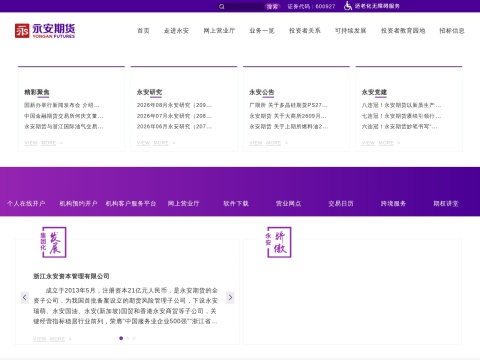480x360 pixels.
Task: Open news item 永安期货与浙江国际油气交易
Action: [64, 126]
